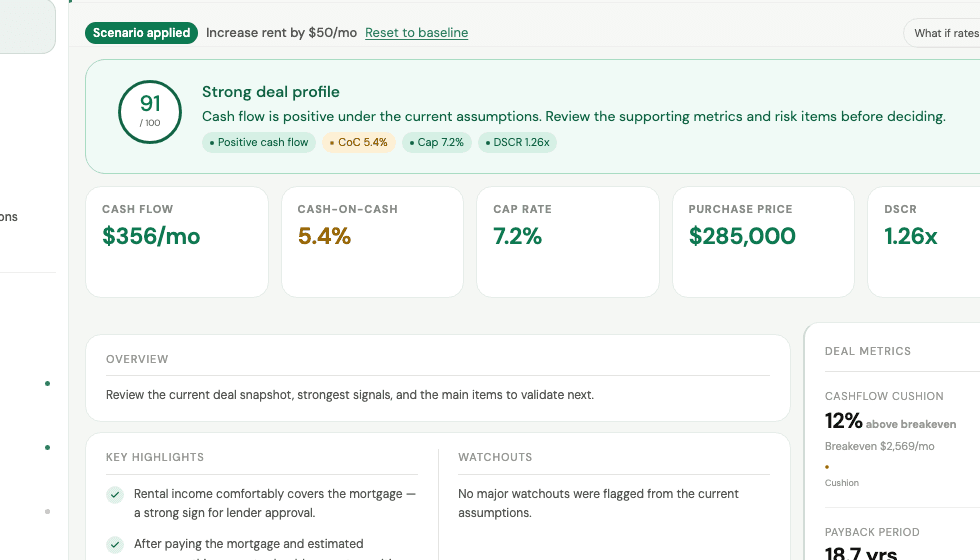Screen dimensions: 980x560
Task: Open the Cash-on-Cash 5.4% card
Action: point(372,242)
